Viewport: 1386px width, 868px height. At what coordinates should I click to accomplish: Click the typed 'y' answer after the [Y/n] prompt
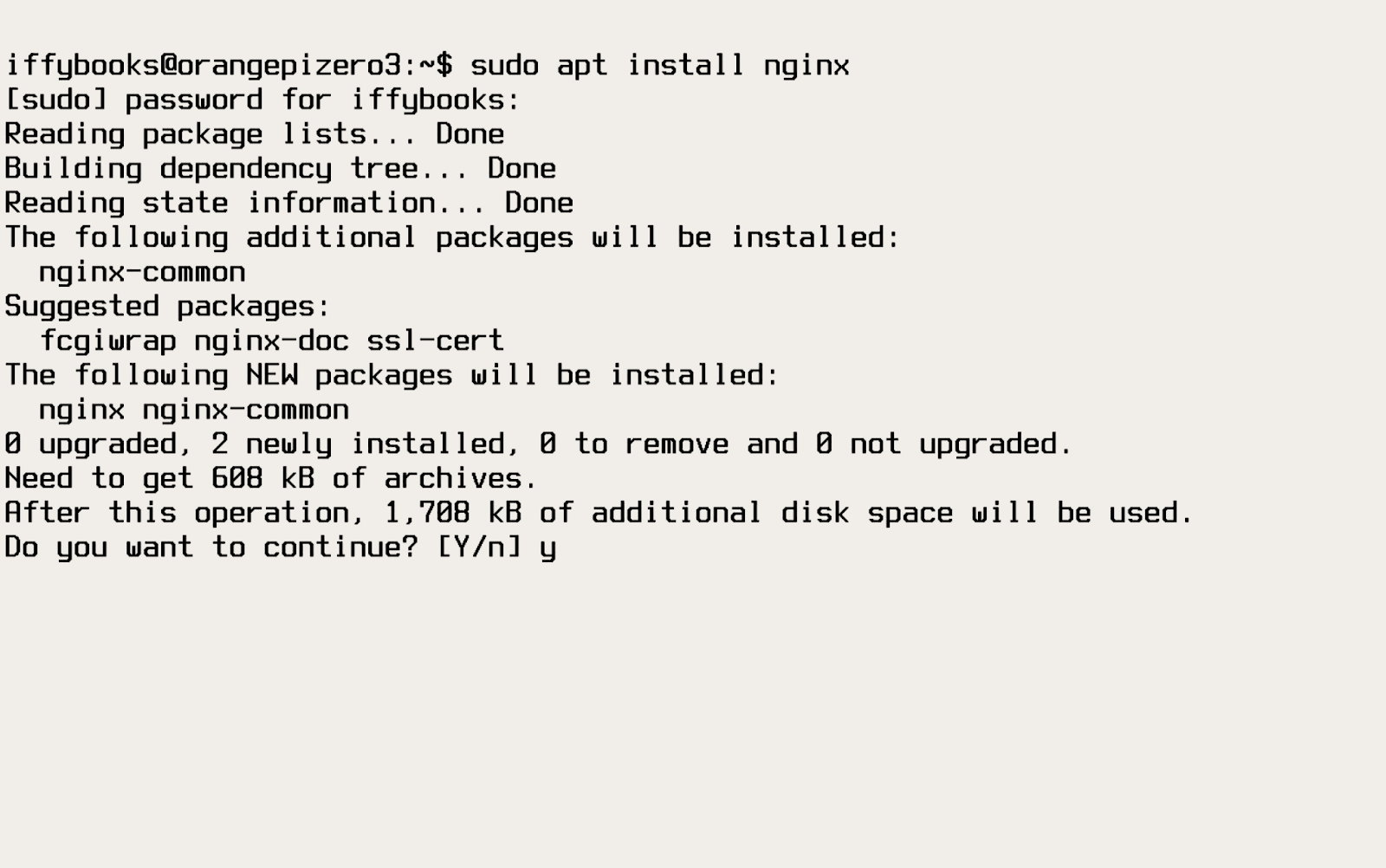(547, 549)
